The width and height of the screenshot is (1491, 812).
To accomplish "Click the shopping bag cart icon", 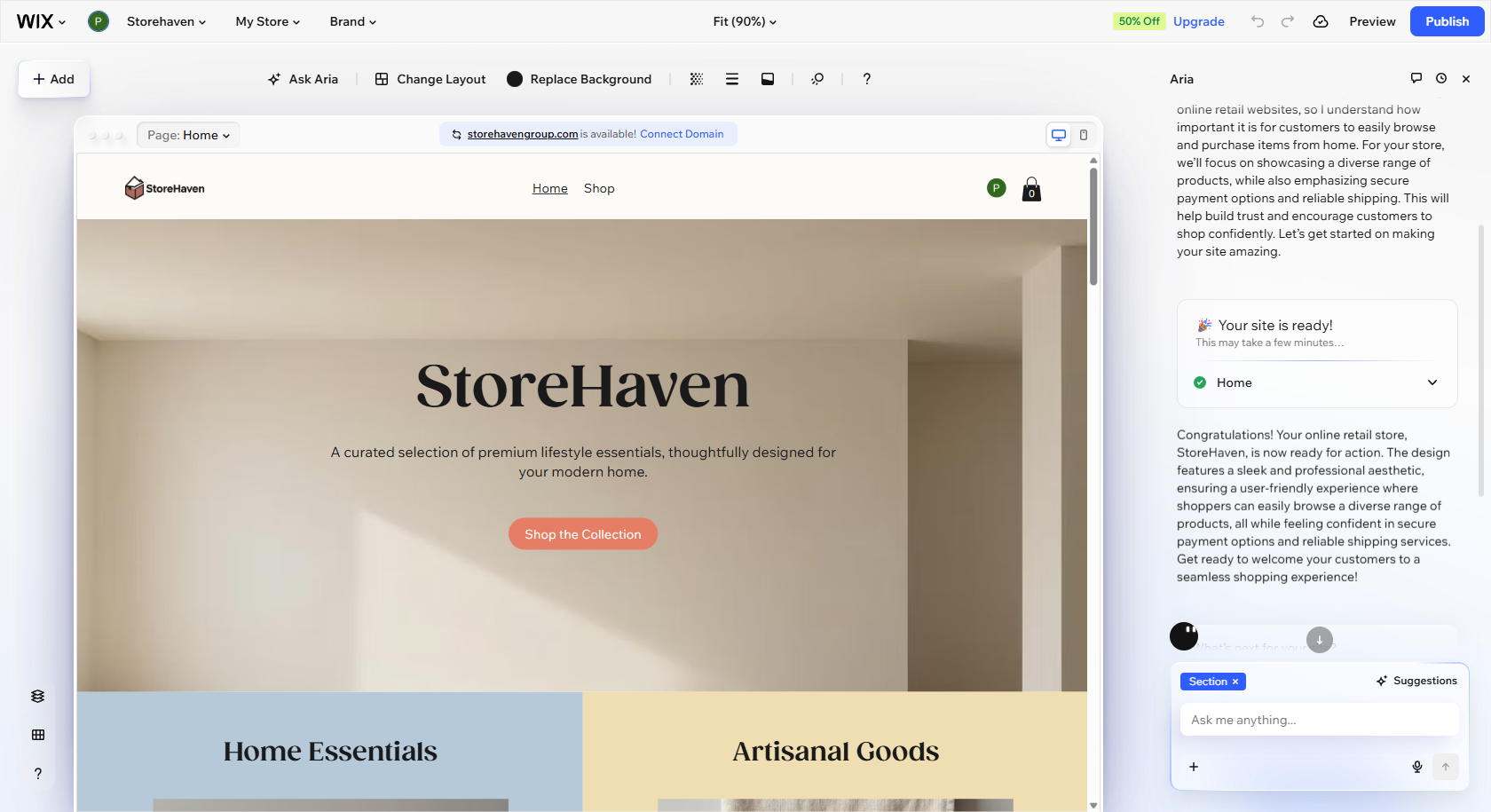I will tap(1031, 189).
